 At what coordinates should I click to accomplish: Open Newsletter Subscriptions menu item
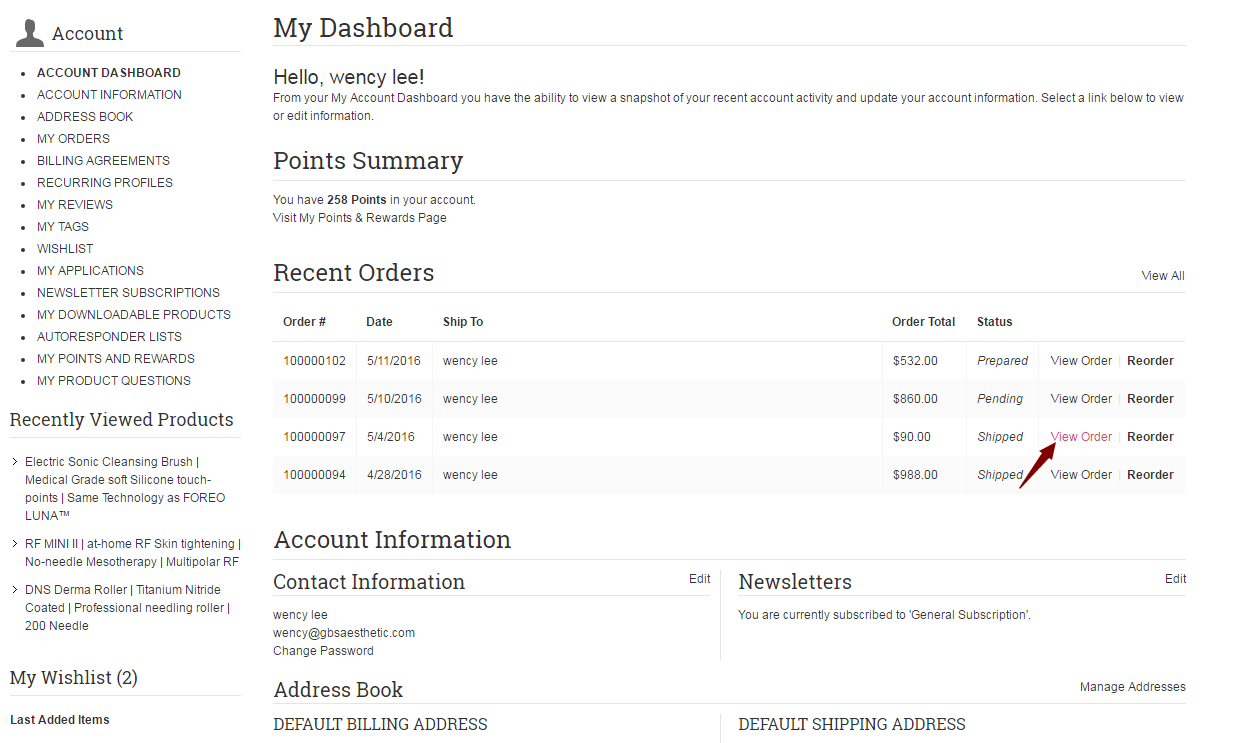coord(128,293)
